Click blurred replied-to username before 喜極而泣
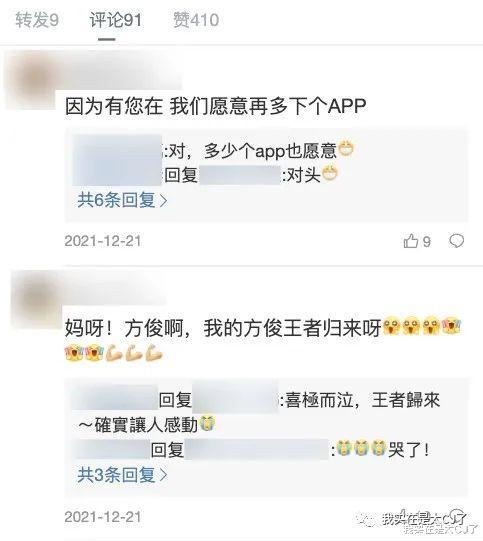The width and height of the screenshot is (483, 541). (x=235, y=397)
